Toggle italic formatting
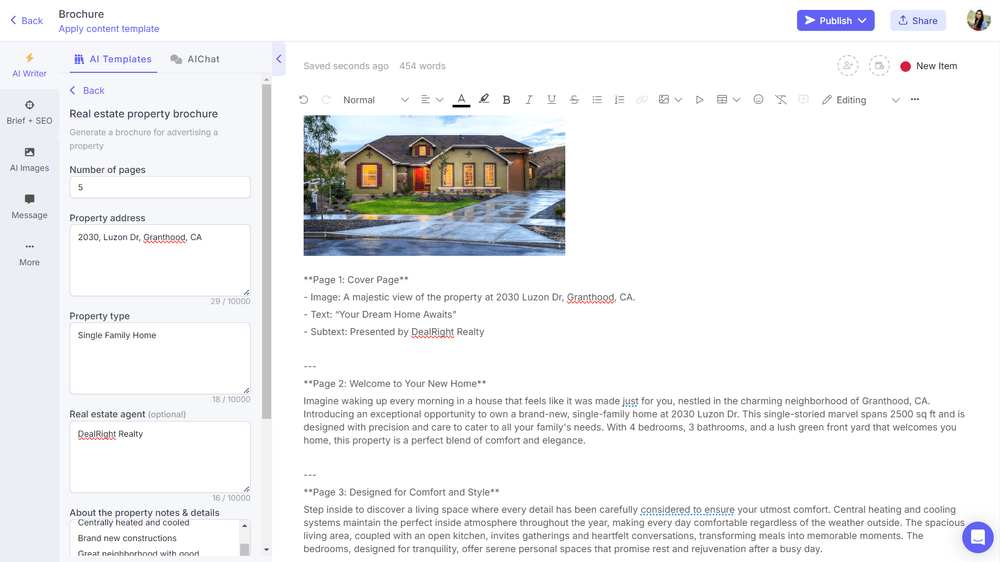 coord(529,100)
